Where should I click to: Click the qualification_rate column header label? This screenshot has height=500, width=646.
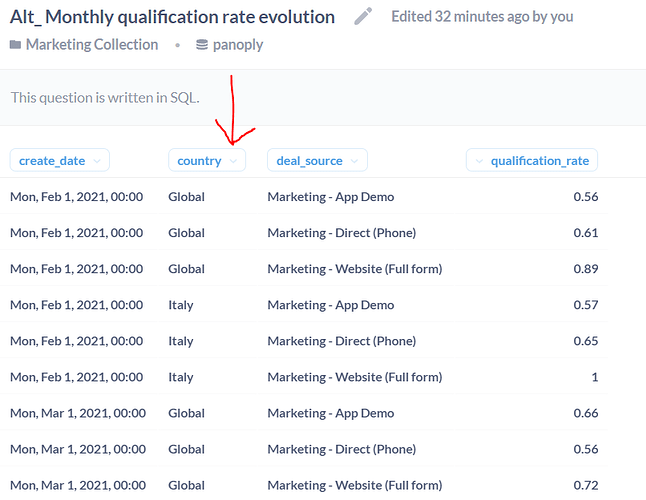click(540, 161)
